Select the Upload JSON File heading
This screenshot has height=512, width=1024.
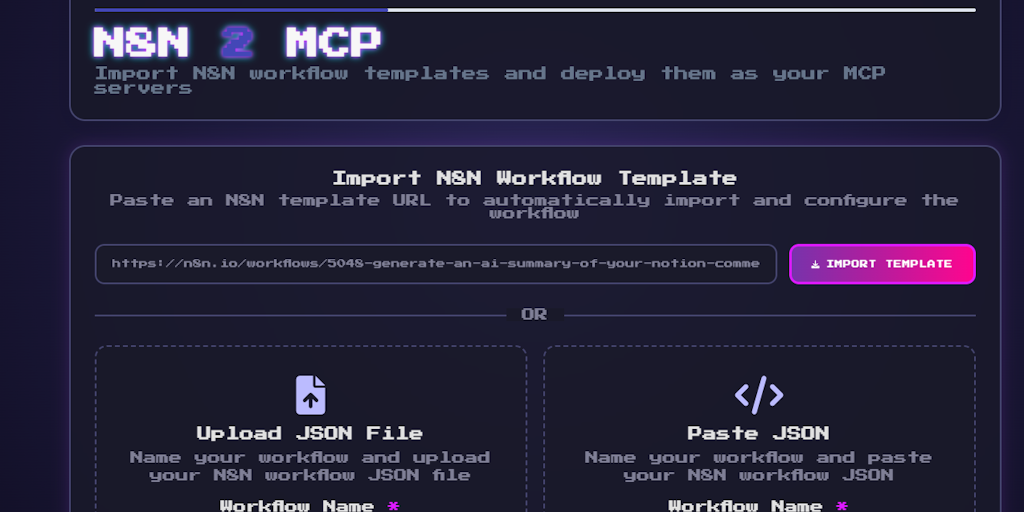pos(310,433)
